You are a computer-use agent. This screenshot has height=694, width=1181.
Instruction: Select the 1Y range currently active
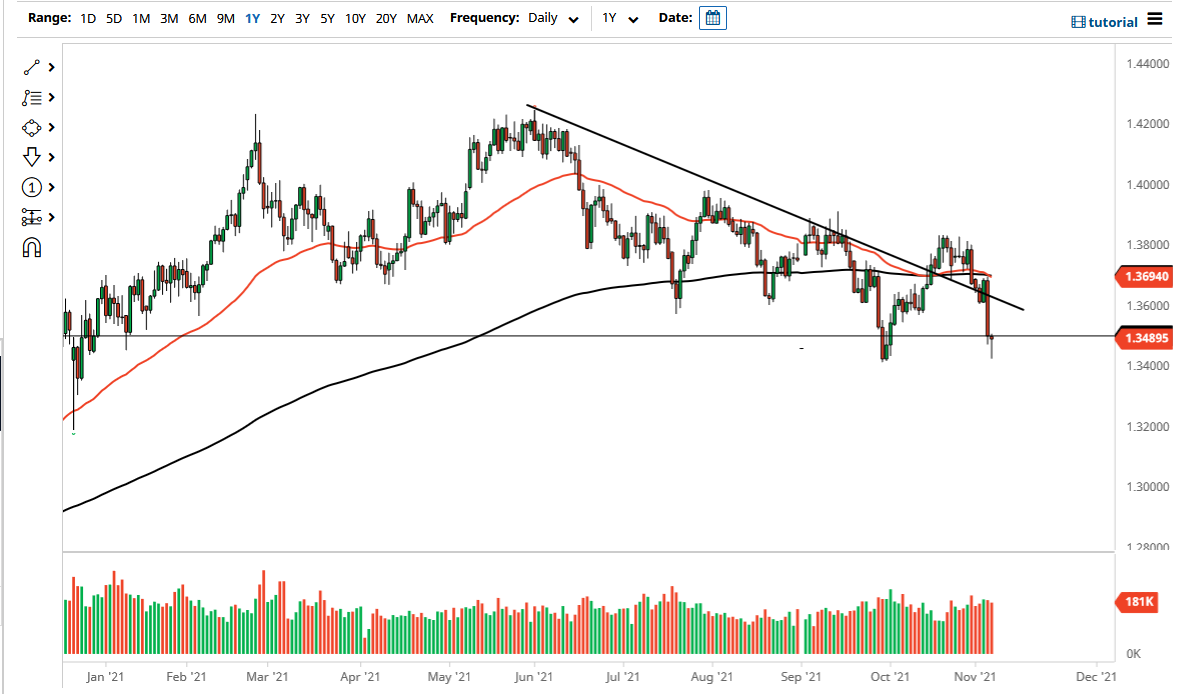click(x=252, y=17)
